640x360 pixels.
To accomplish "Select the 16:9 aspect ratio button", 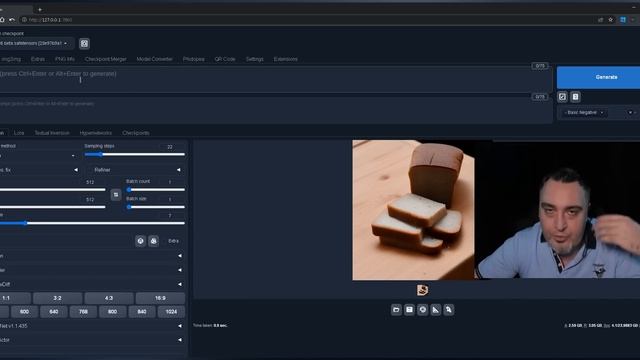I will (x=160, y=298).
